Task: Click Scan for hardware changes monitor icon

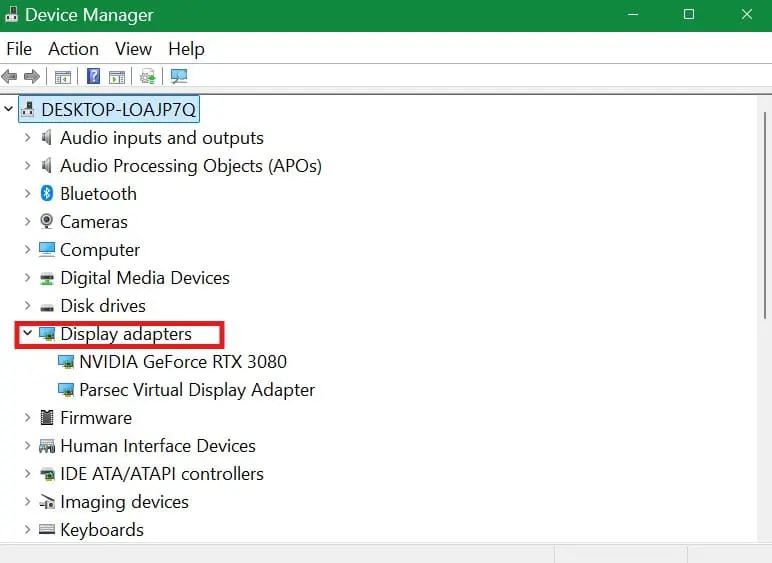Action: click(x=179, y=76)
